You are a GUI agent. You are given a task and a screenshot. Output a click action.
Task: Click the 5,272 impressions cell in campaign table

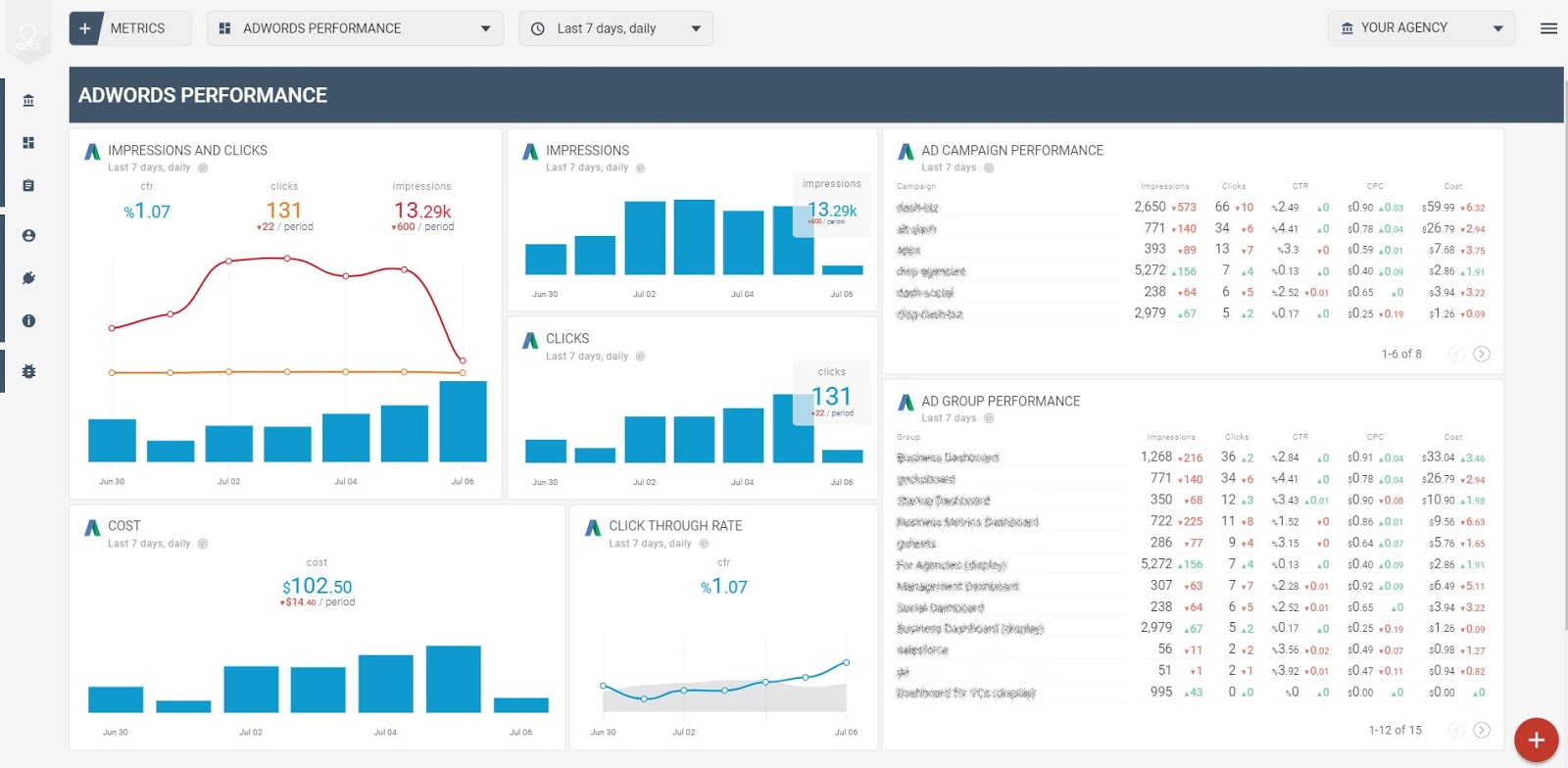click(x=1150, y=270)
